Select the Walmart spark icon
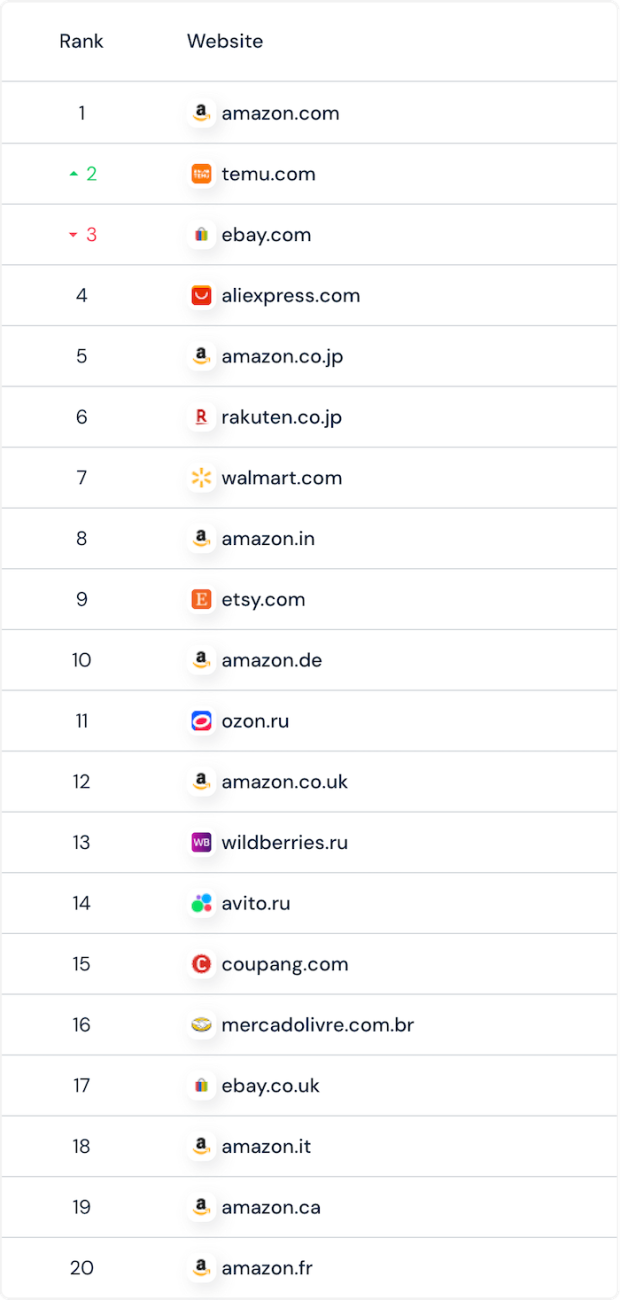 pos(201,477)
